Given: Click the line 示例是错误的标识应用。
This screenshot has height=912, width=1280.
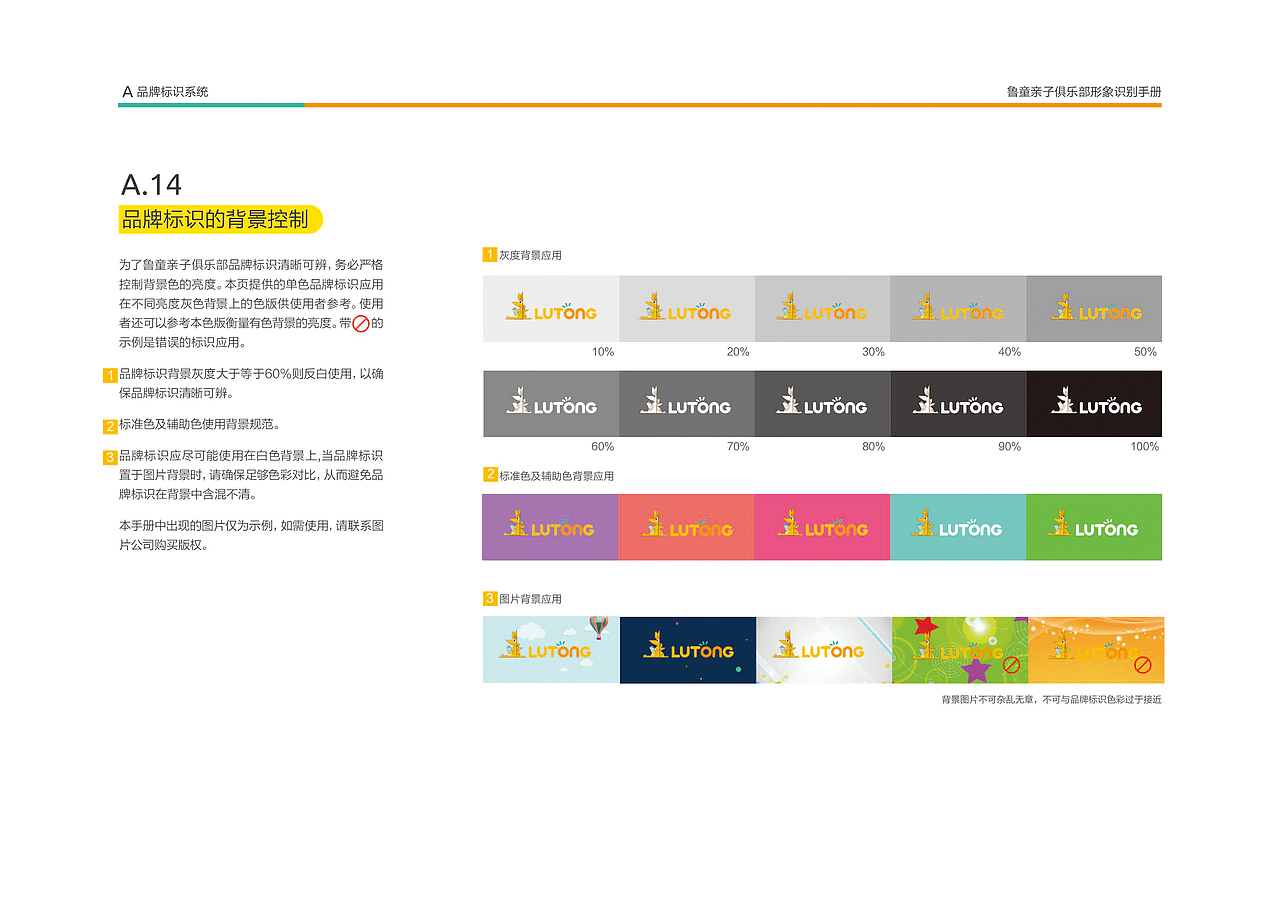Looking at the screenshot, I should click(182, 342).
